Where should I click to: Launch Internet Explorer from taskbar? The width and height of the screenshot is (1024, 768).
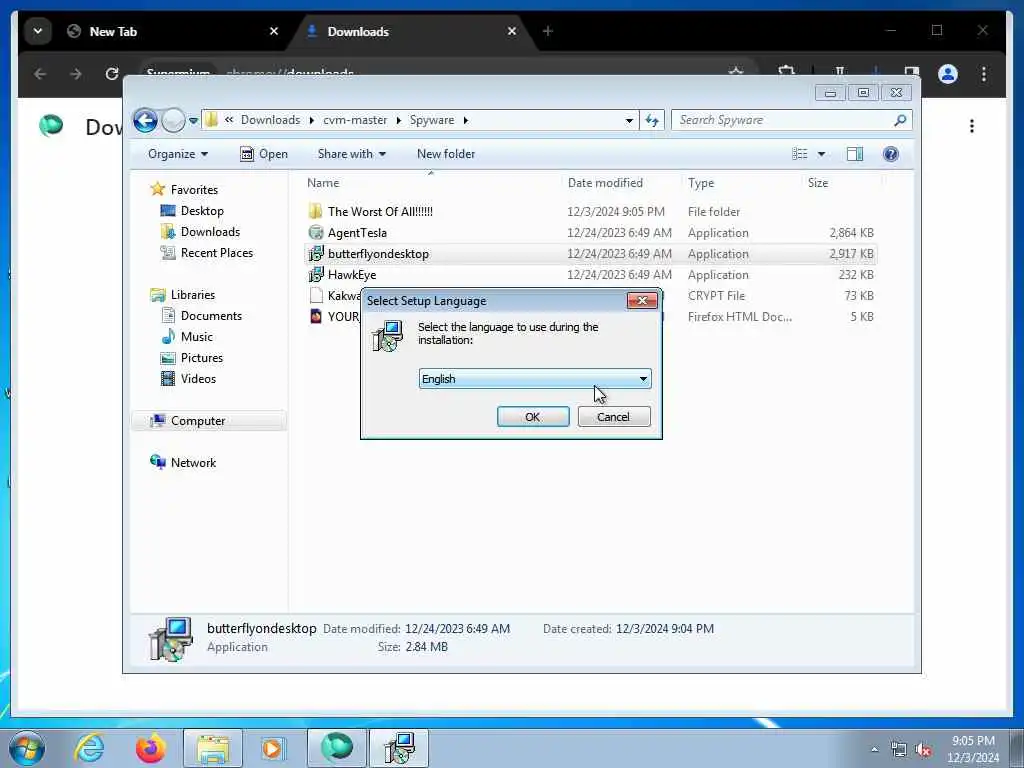click(x=89, y=748)
